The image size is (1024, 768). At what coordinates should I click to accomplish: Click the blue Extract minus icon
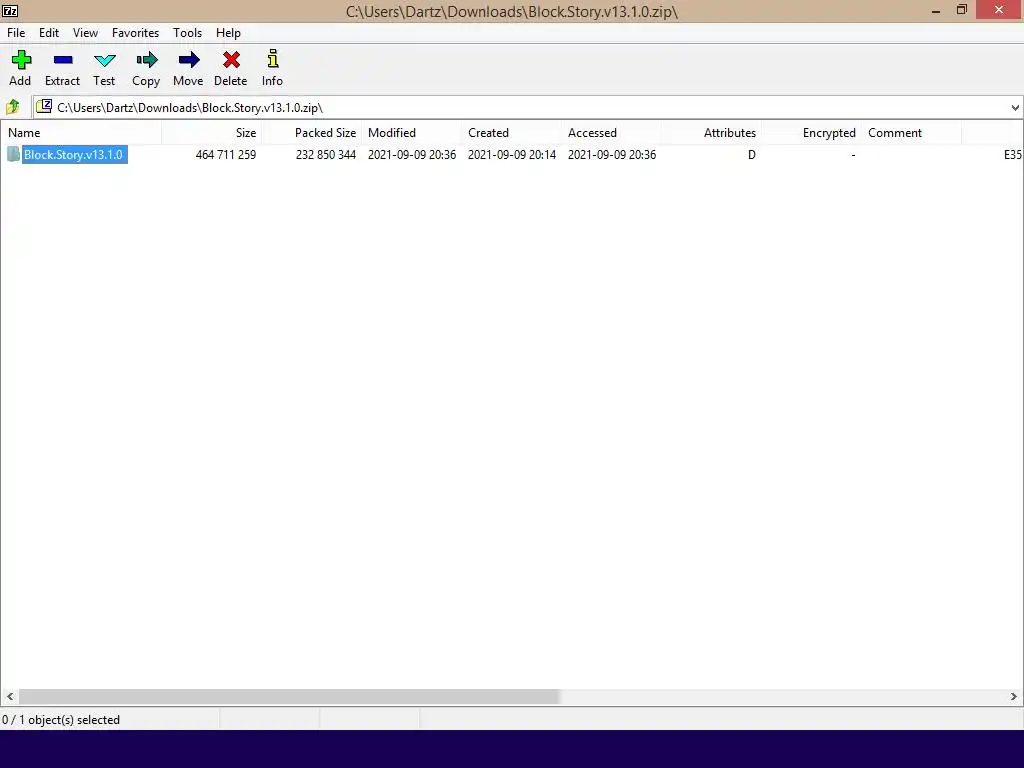coord(63,60)
